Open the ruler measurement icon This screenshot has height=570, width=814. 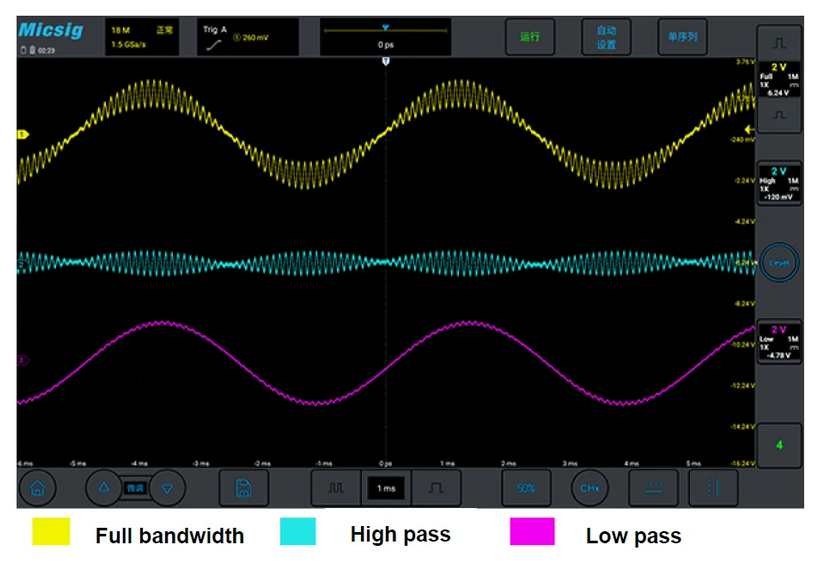[x=652, y=488]
